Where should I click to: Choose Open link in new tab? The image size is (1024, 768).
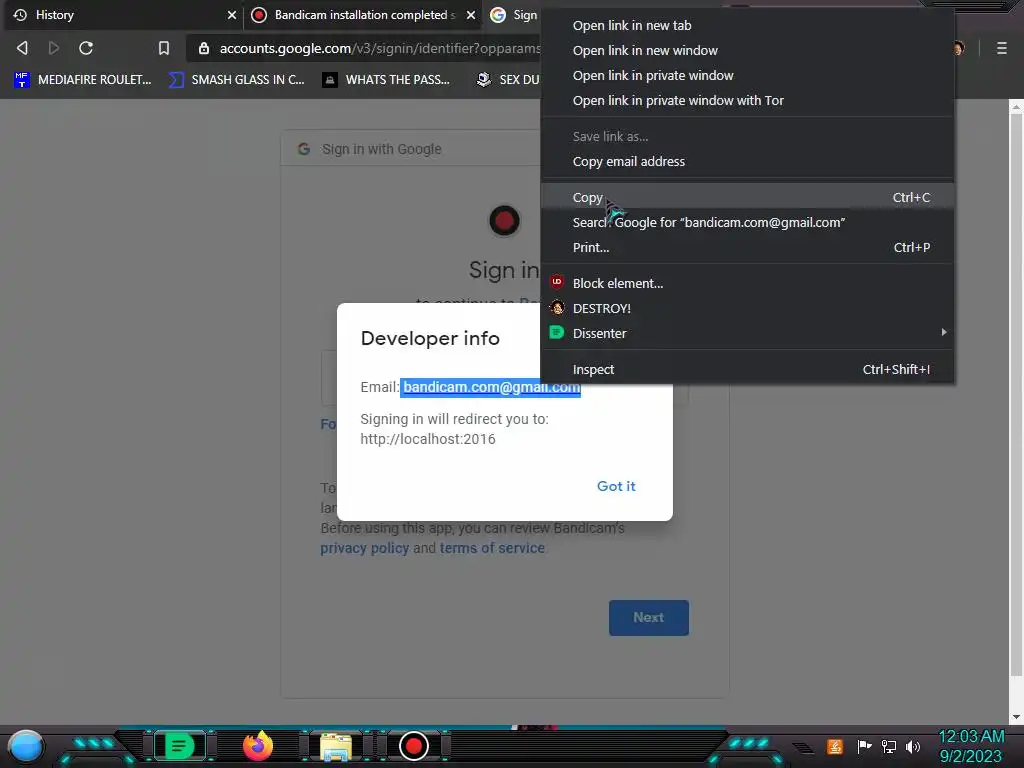tap(748, 25)
